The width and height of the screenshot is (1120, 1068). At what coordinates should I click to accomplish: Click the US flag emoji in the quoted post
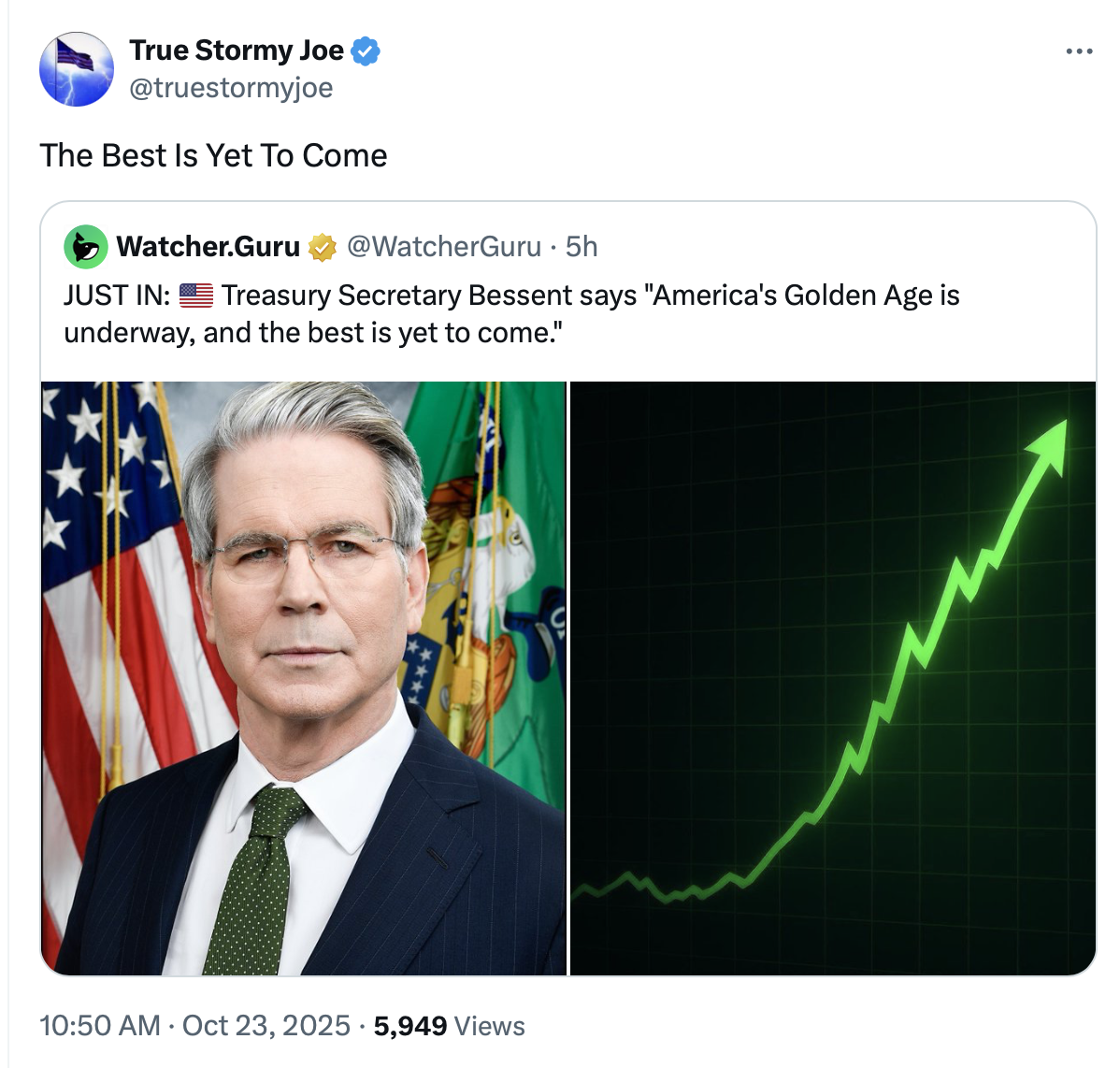pyautogui.click(x=195, y=296)
